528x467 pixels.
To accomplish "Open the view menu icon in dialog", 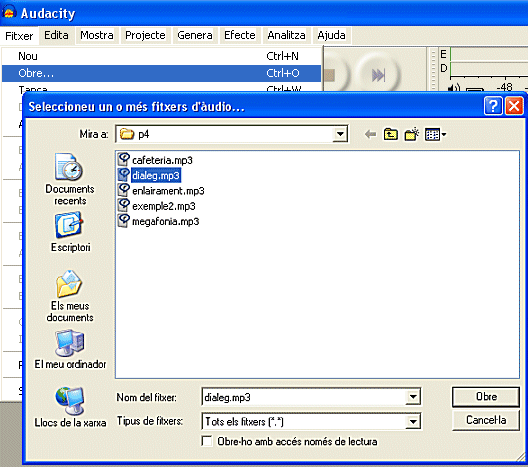I will click(x=435, y=135).
